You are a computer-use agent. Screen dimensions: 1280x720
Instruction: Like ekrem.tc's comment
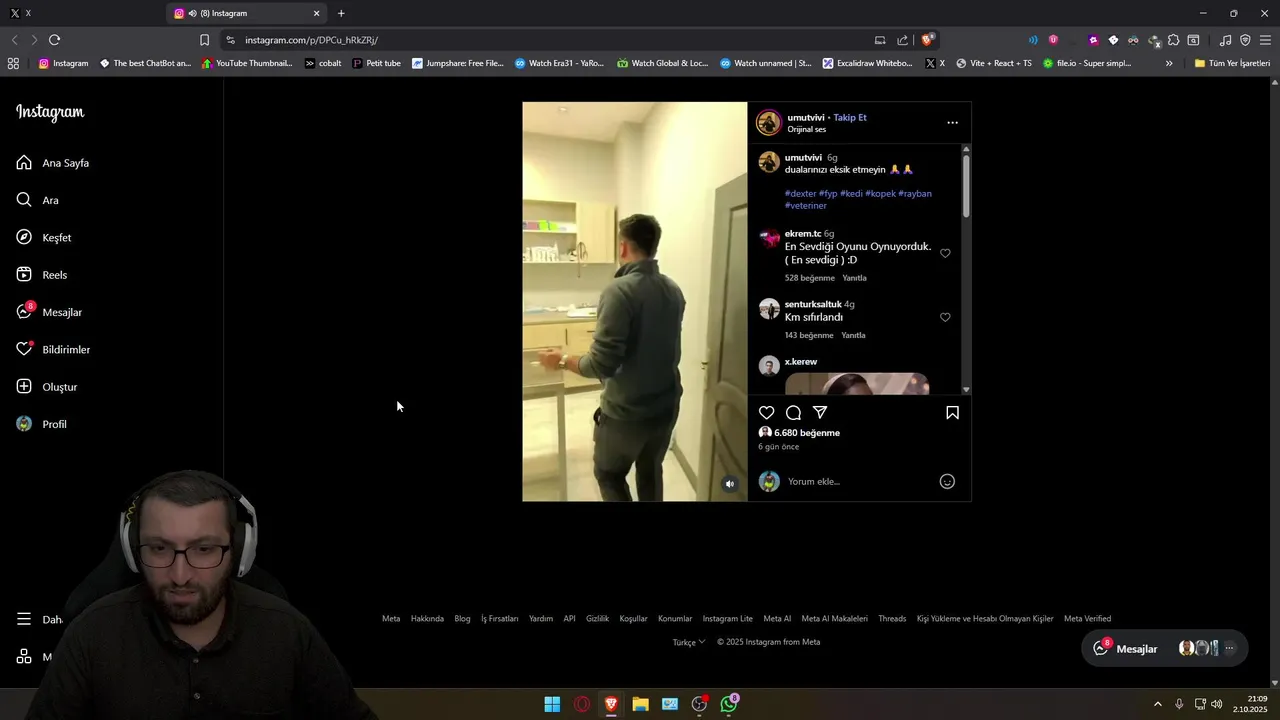point(945,253)
